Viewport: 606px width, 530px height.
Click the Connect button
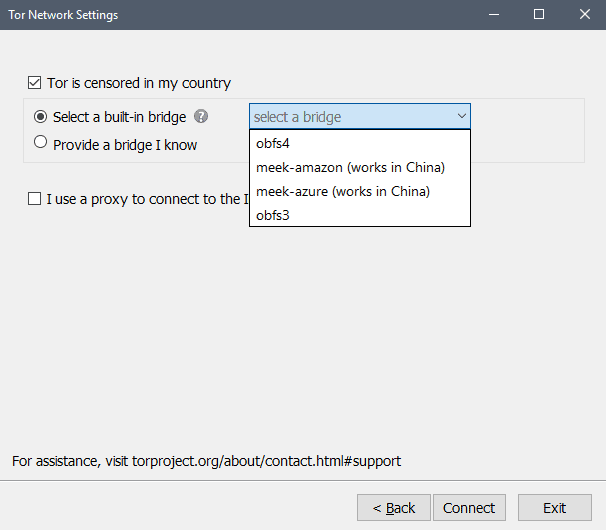coord(469,508)
